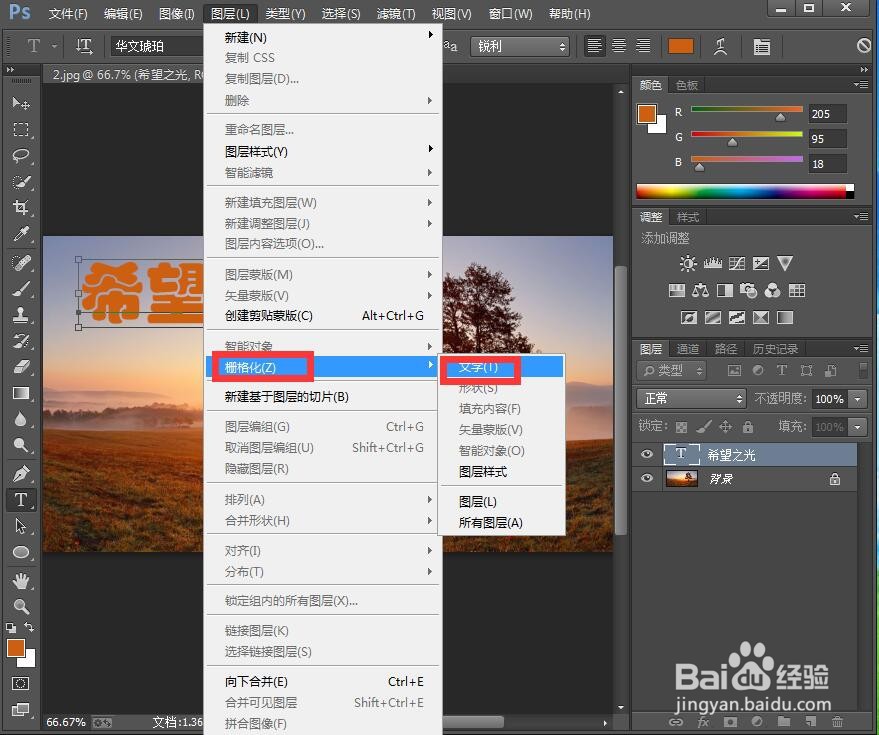Click the center-align text button
The image size is (879, 735).
(x=619, y=47)
